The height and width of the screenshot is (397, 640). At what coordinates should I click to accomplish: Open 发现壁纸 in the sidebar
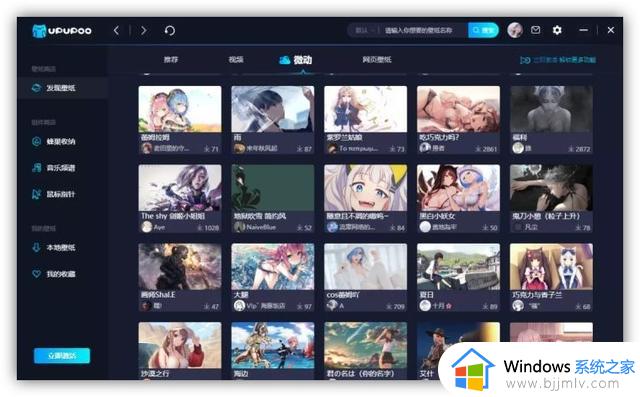[x=62, y=88]
